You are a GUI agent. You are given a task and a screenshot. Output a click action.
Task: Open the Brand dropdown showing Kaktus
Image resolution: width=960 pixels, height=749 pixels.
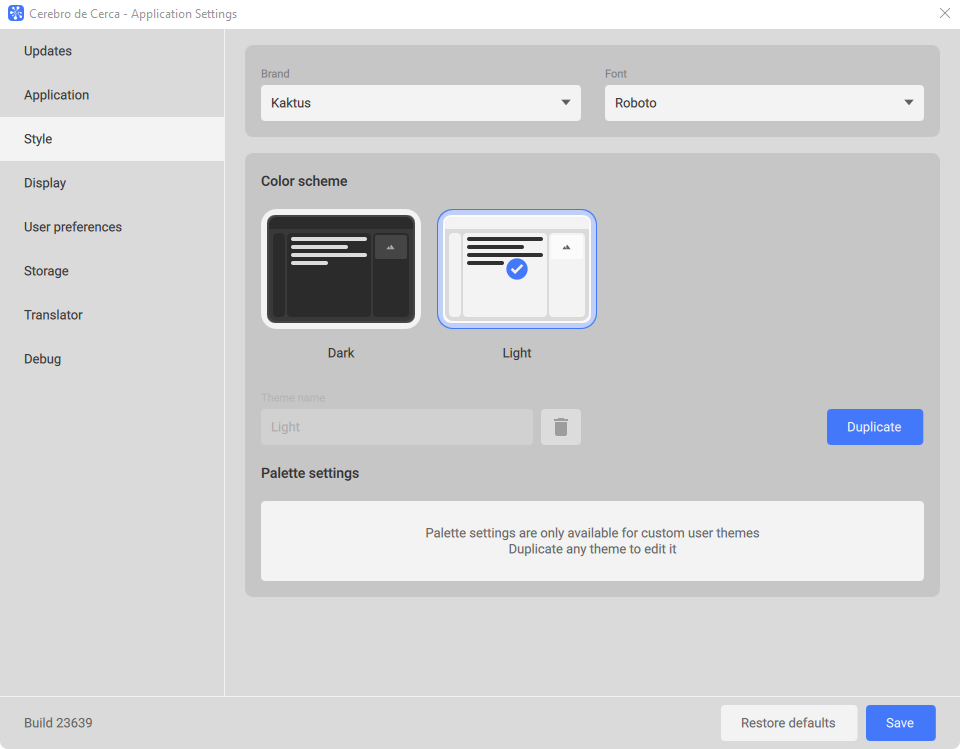click(420, 102)
